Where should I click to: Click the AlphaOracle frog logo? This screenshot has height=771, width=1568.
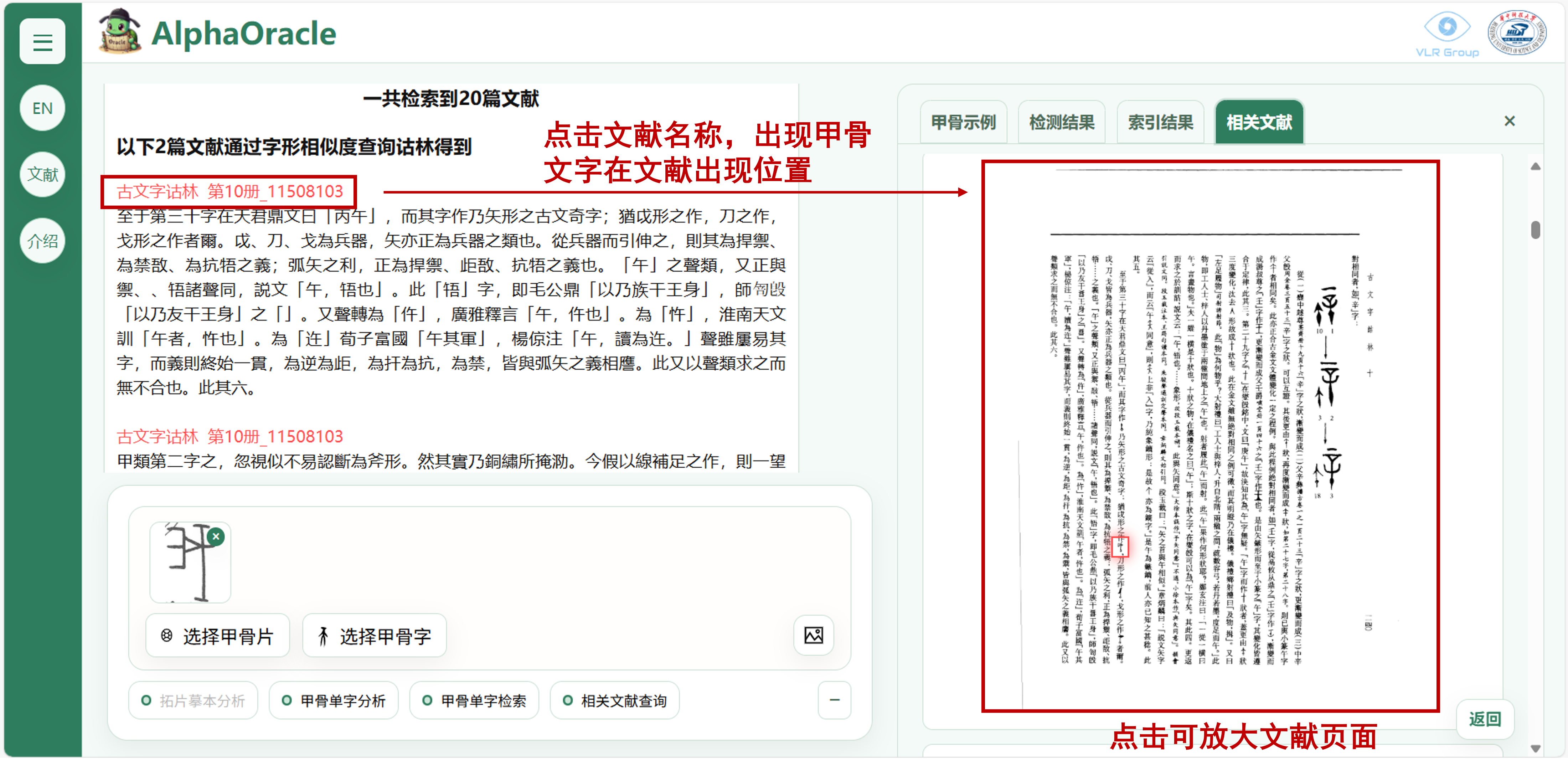coord(120,32)
